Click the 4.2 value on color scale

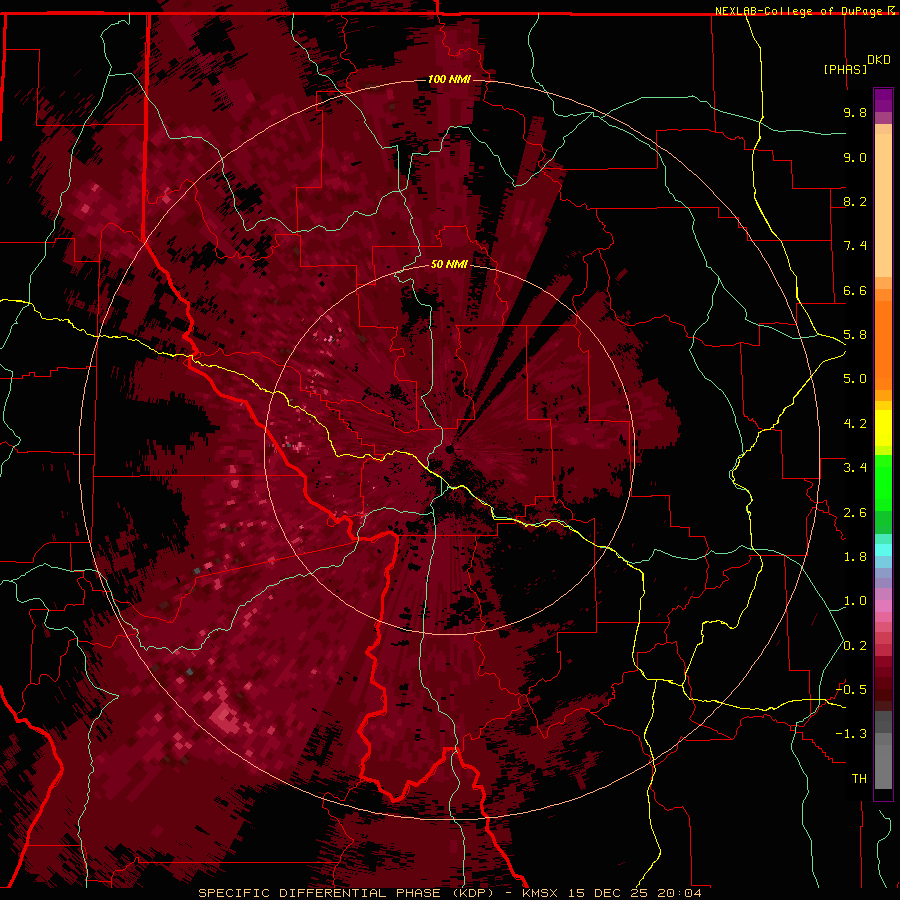[x=855, y=424]
